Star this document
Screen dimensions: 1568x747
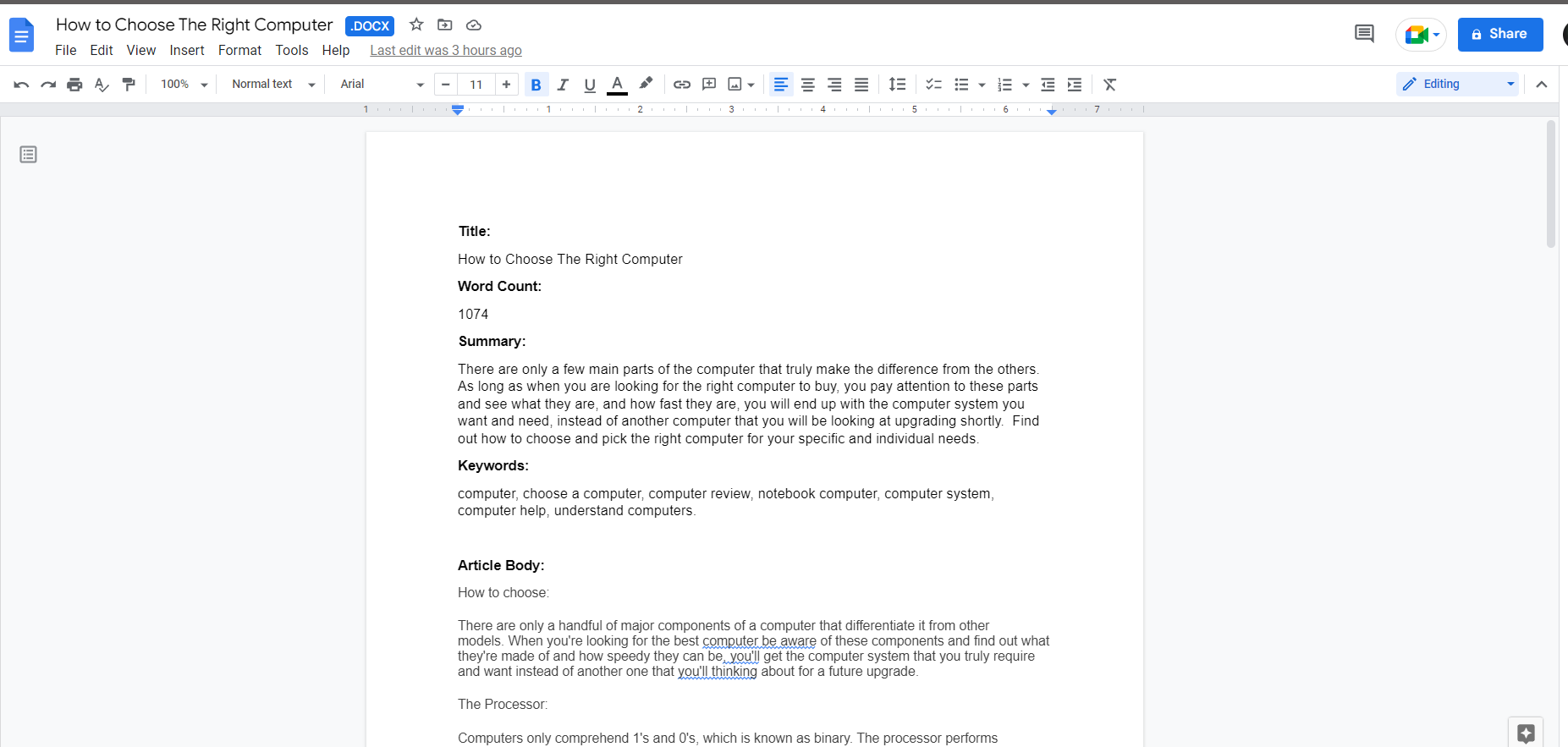pyautogui.click(x=416, y=25)
